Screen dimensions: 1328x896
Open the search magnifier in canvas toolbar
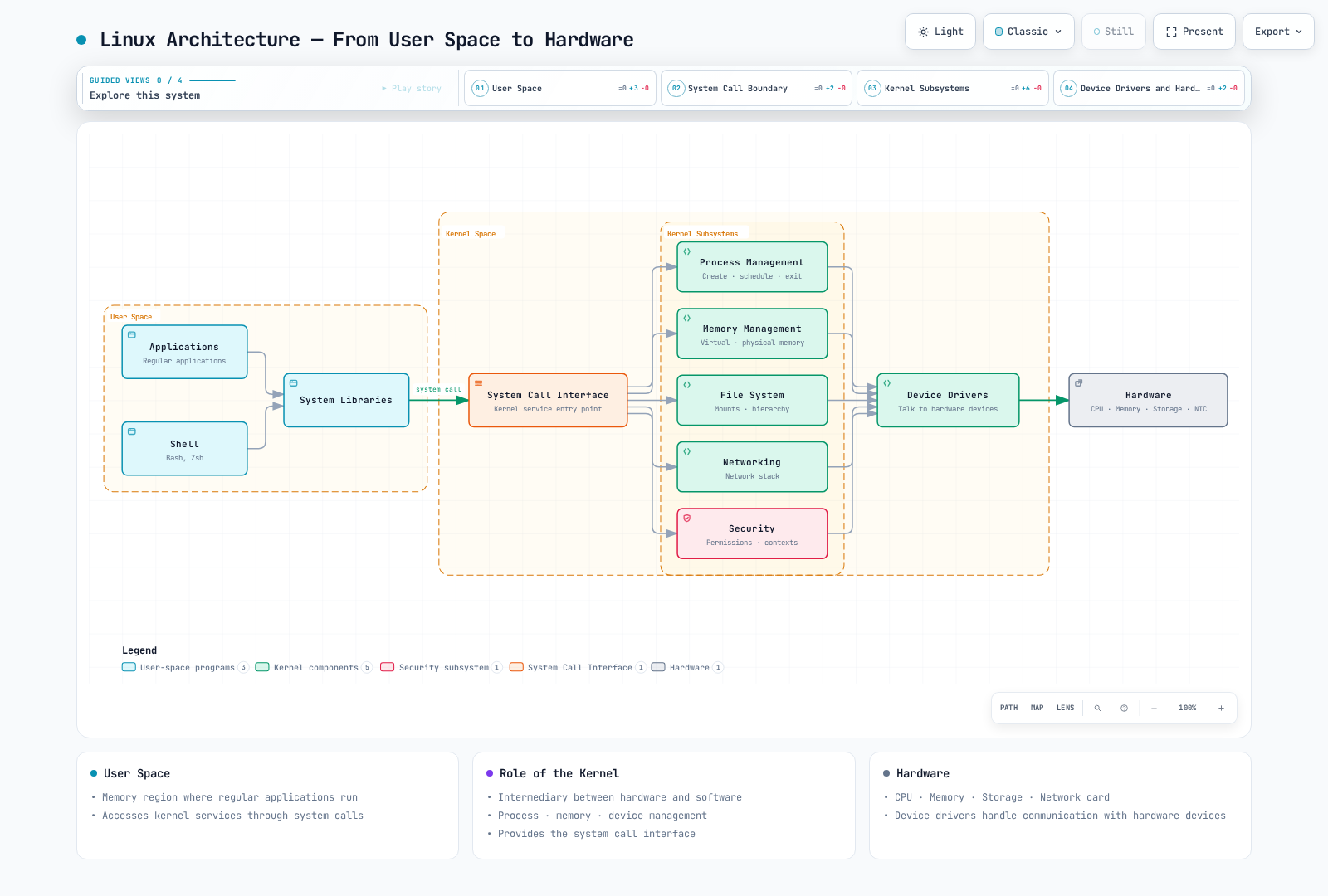pos(1097,709)
